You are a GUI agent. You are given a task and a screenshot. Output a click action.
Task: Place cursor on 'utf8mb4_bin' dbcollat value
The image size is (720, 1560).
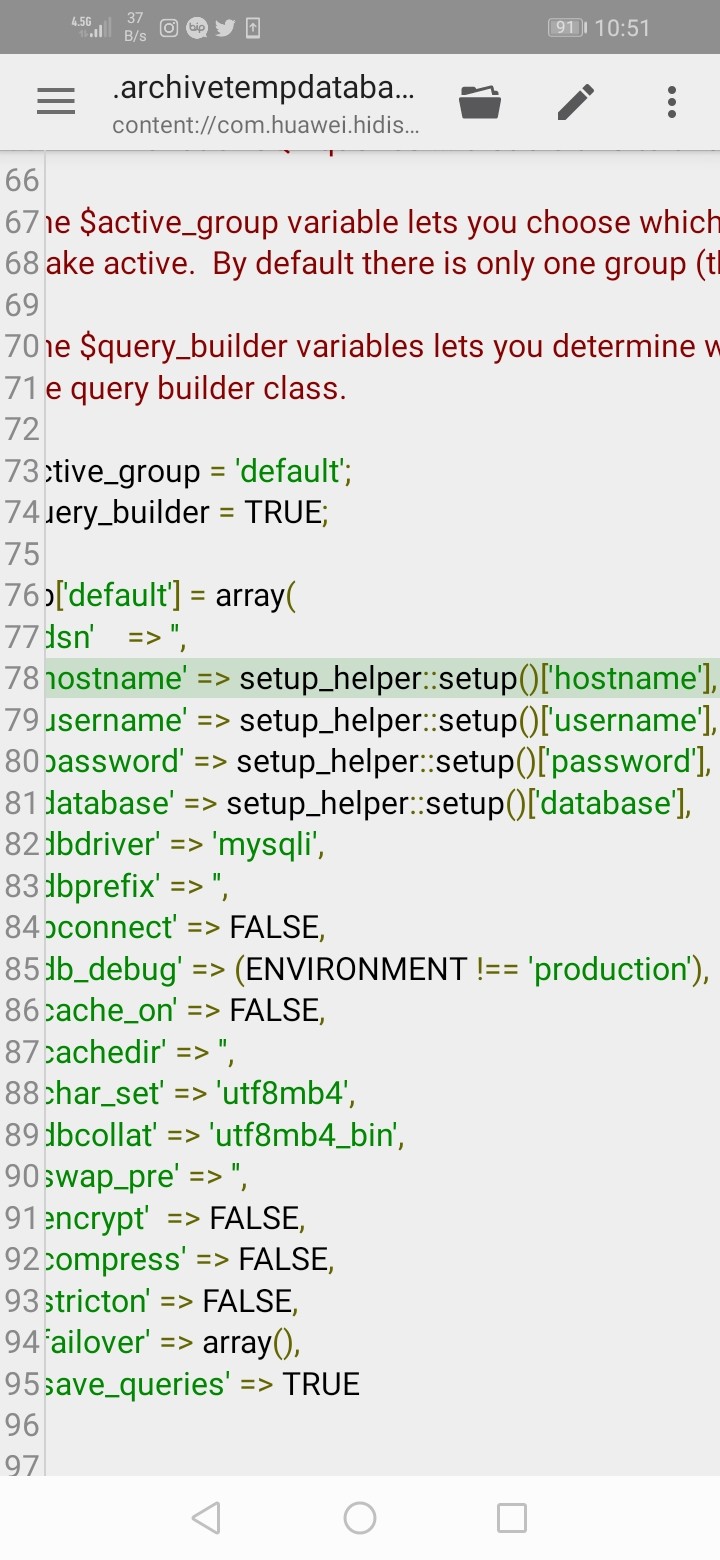coord(306,1135)
